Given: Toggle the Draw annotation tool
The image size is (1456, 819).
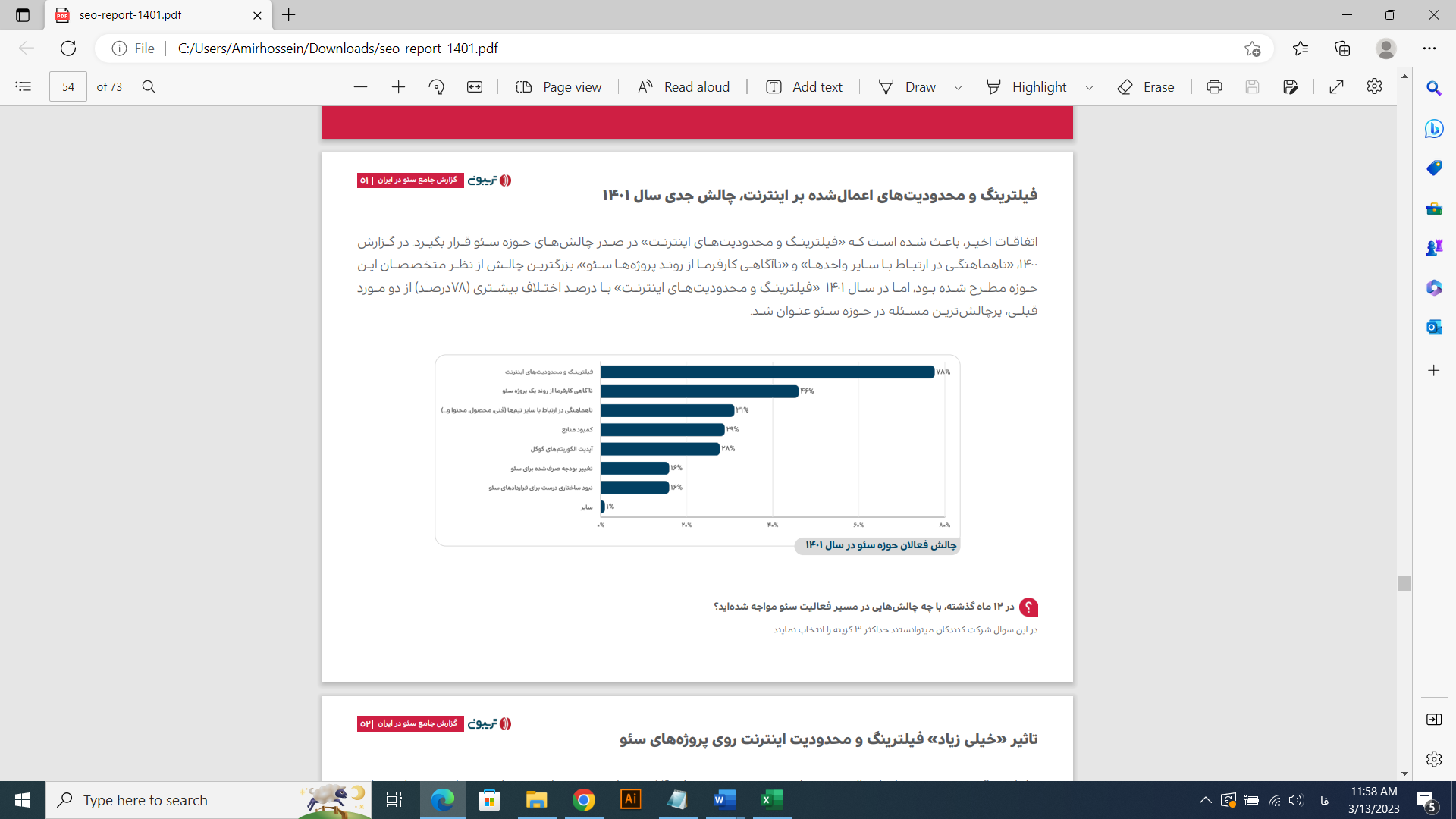Looking at the screenshot, I should tap(908, 86).
